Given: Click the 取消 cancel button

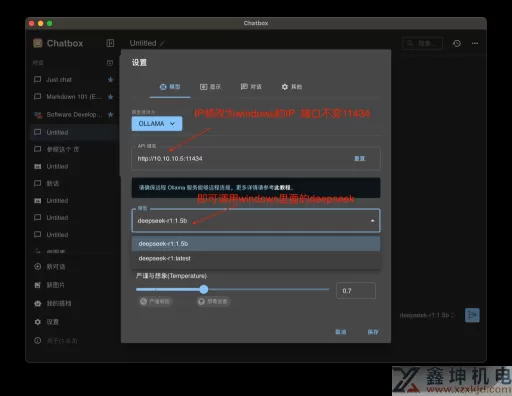Looking at the screenshot, I should point(341,332).
